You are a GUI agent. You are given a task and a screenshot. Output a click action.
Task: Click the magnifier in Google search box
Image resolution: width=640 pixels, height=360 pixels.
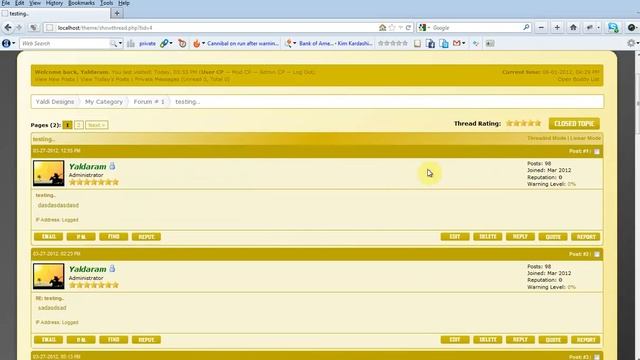(x=526, y=27)
